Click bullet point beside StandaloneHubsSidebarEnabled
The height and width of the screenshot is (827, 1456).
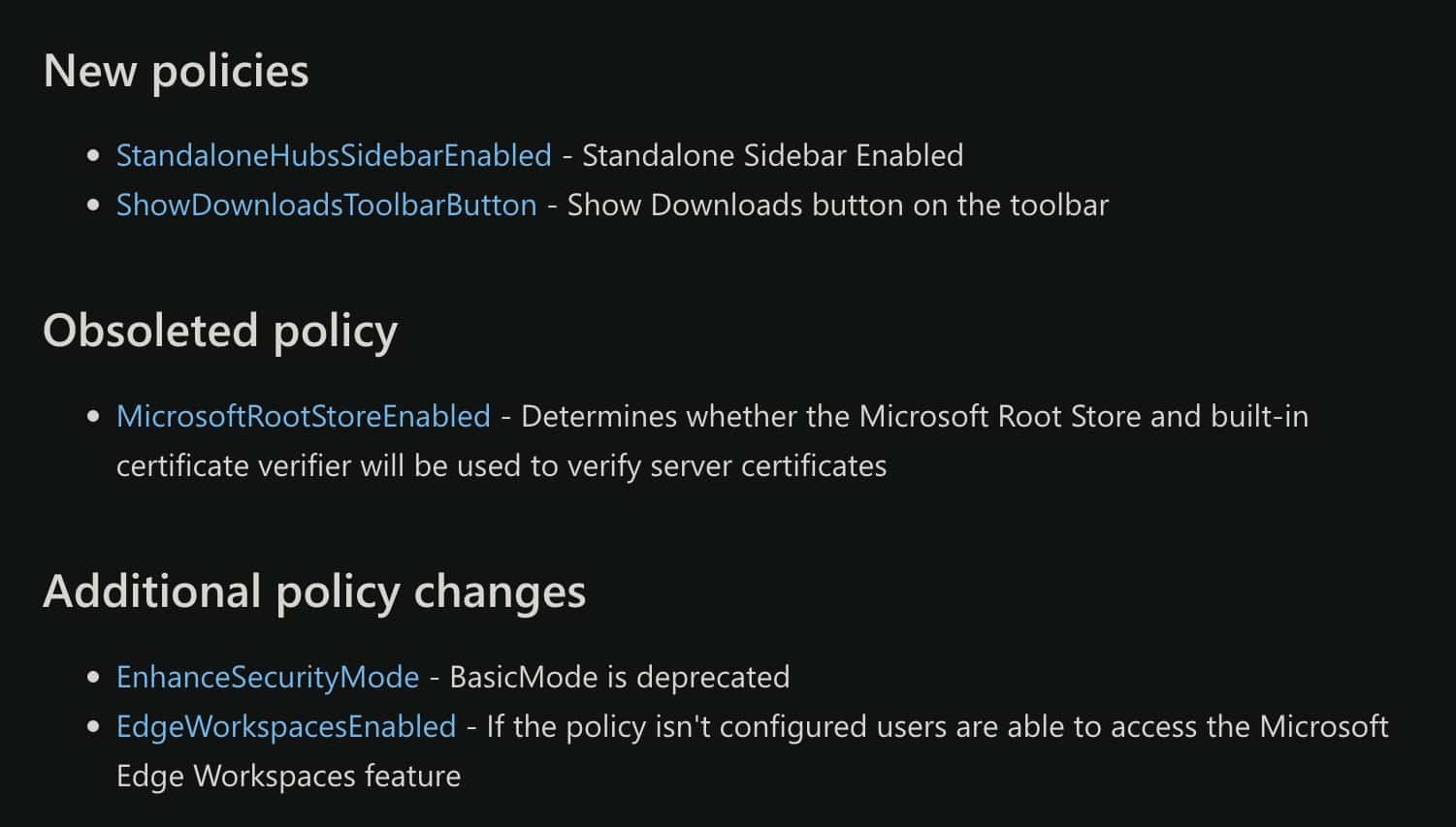[93, 155]
